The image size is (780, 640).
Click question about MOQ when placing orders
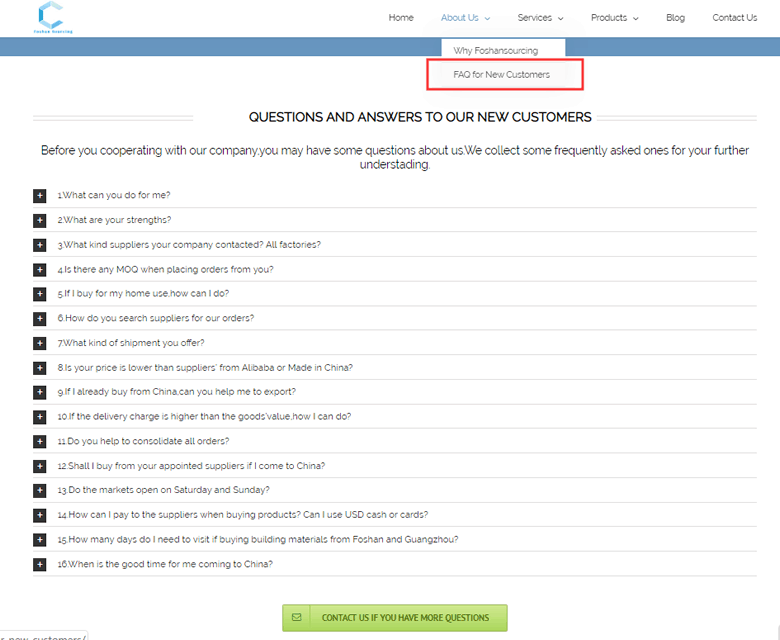[166, 270]
